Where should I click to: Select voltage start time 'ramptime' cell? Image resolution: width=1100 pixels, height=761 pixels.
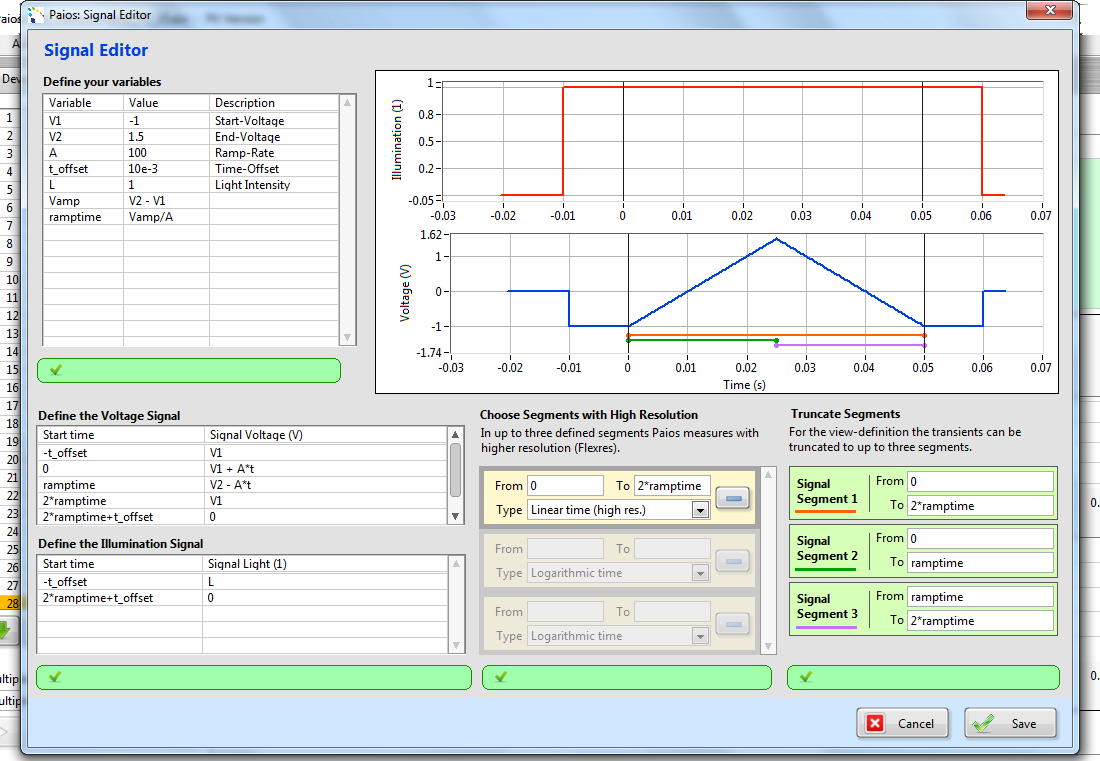[x=121, y=485]
